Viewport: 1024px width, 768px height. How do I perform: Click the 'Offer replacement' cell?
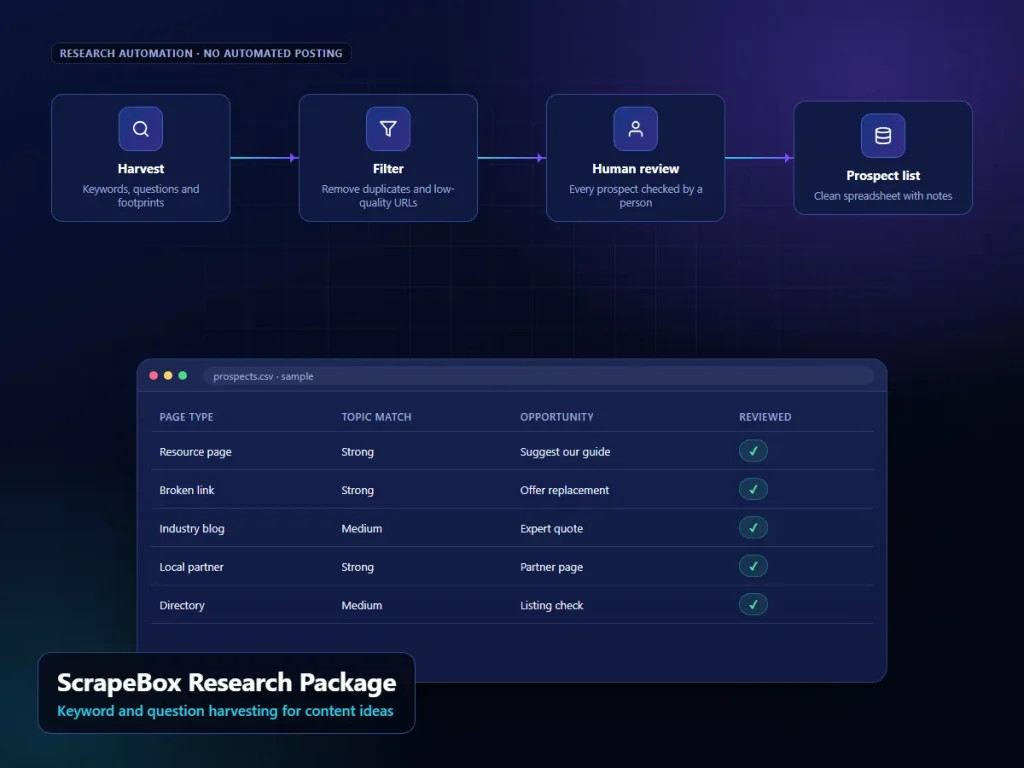[564, 490]
